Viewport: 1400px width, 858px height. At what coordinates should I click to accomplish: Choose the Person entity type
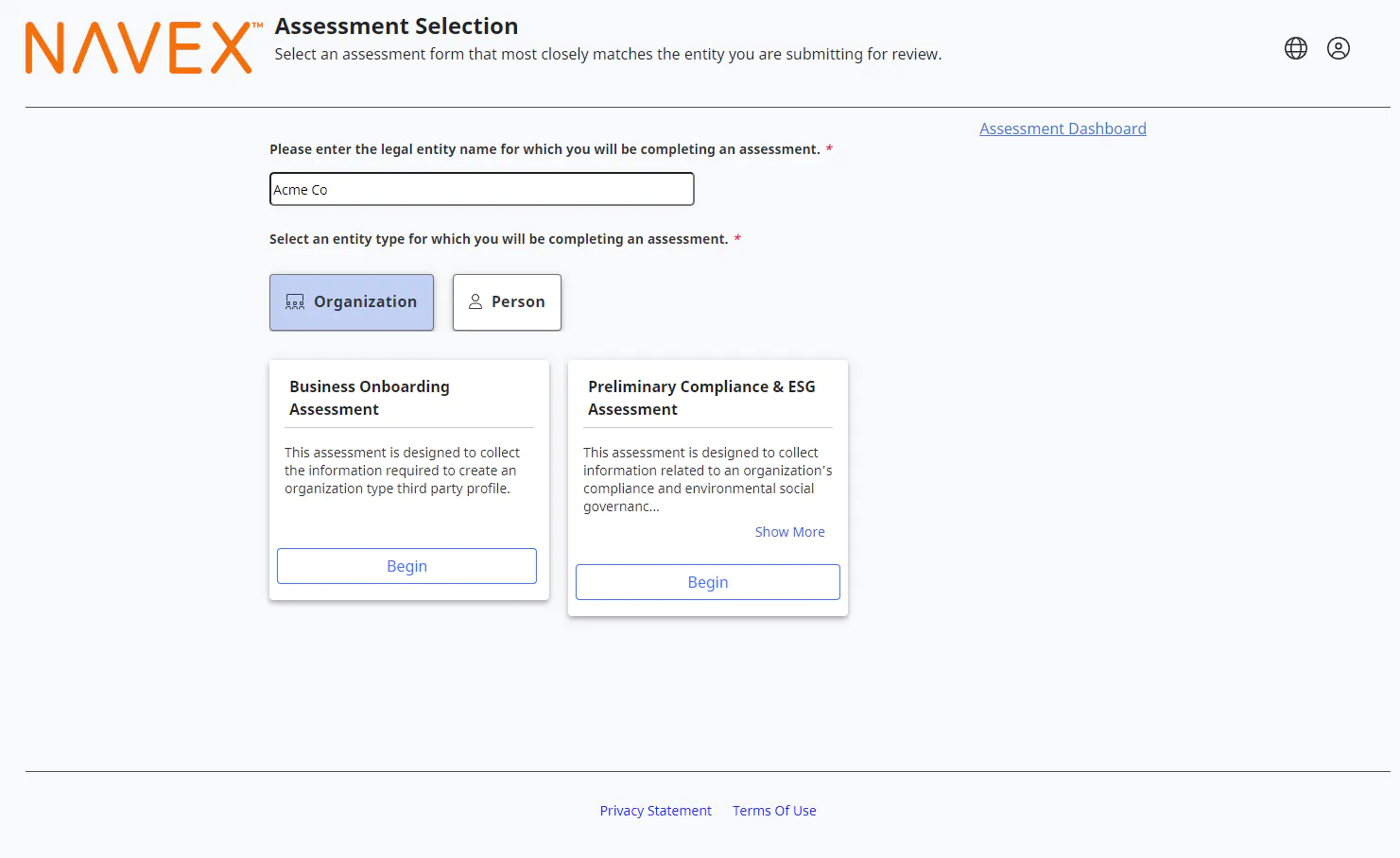(x=507, y=302)
